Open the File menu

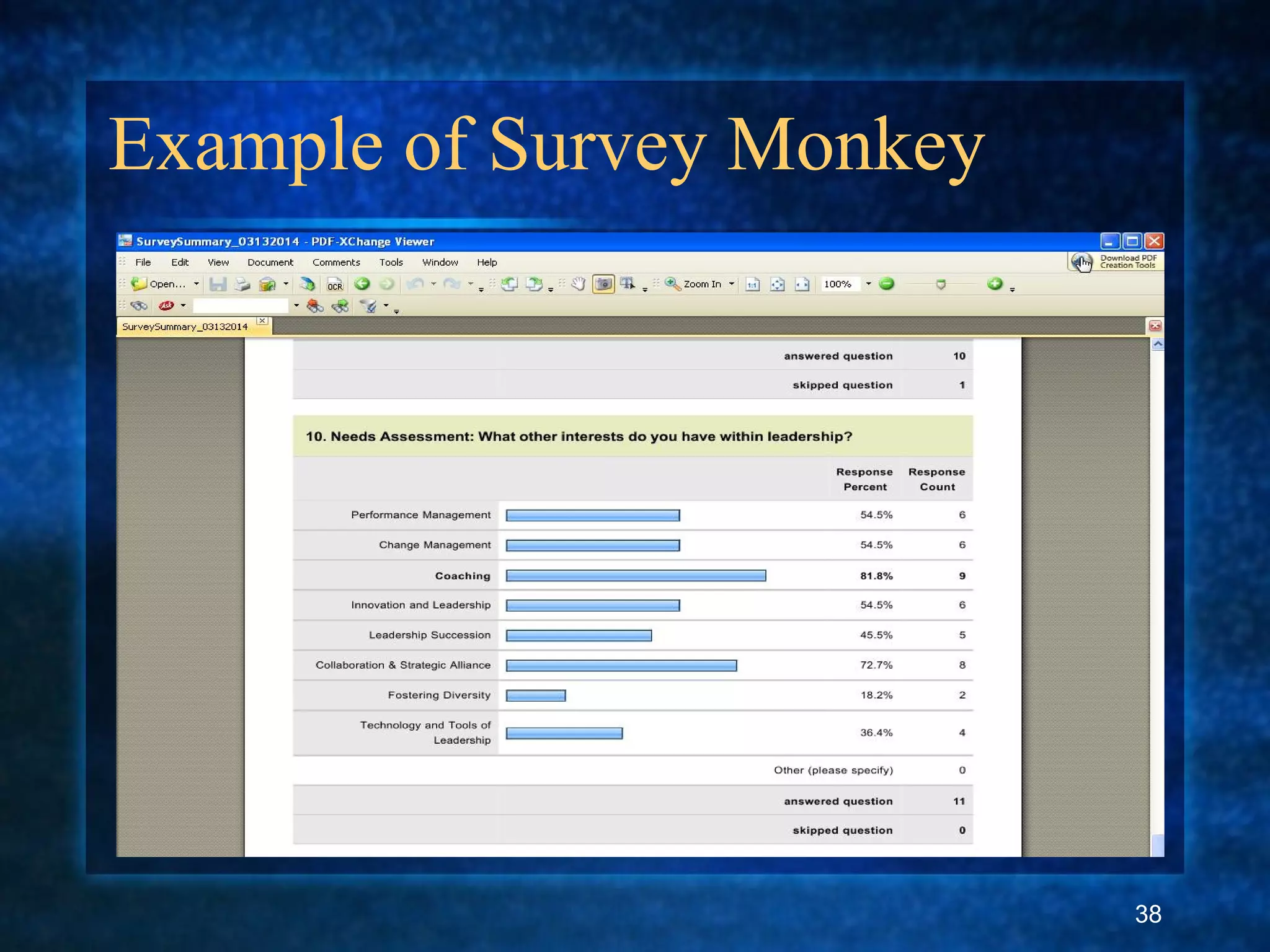(143, 262)
